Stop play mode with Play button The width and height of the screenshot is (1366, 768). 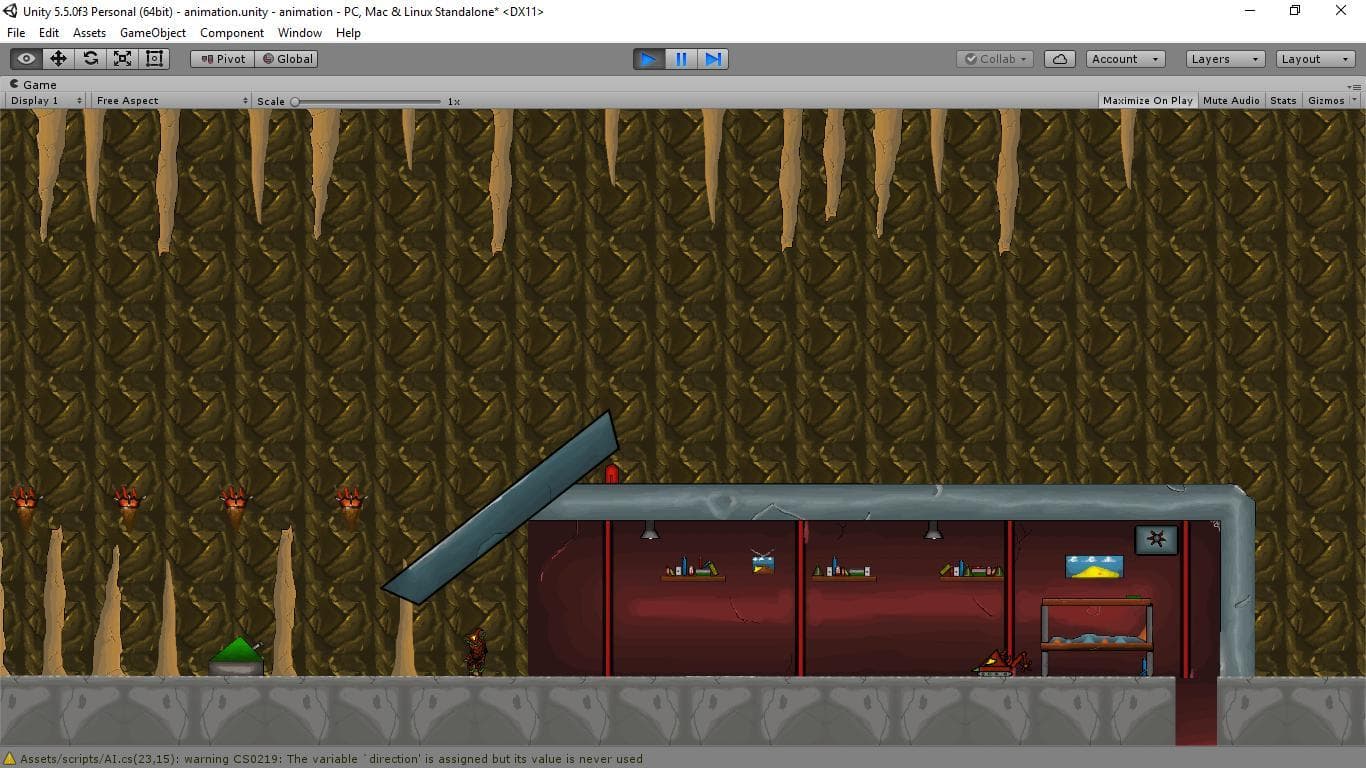tap(649, 59)
